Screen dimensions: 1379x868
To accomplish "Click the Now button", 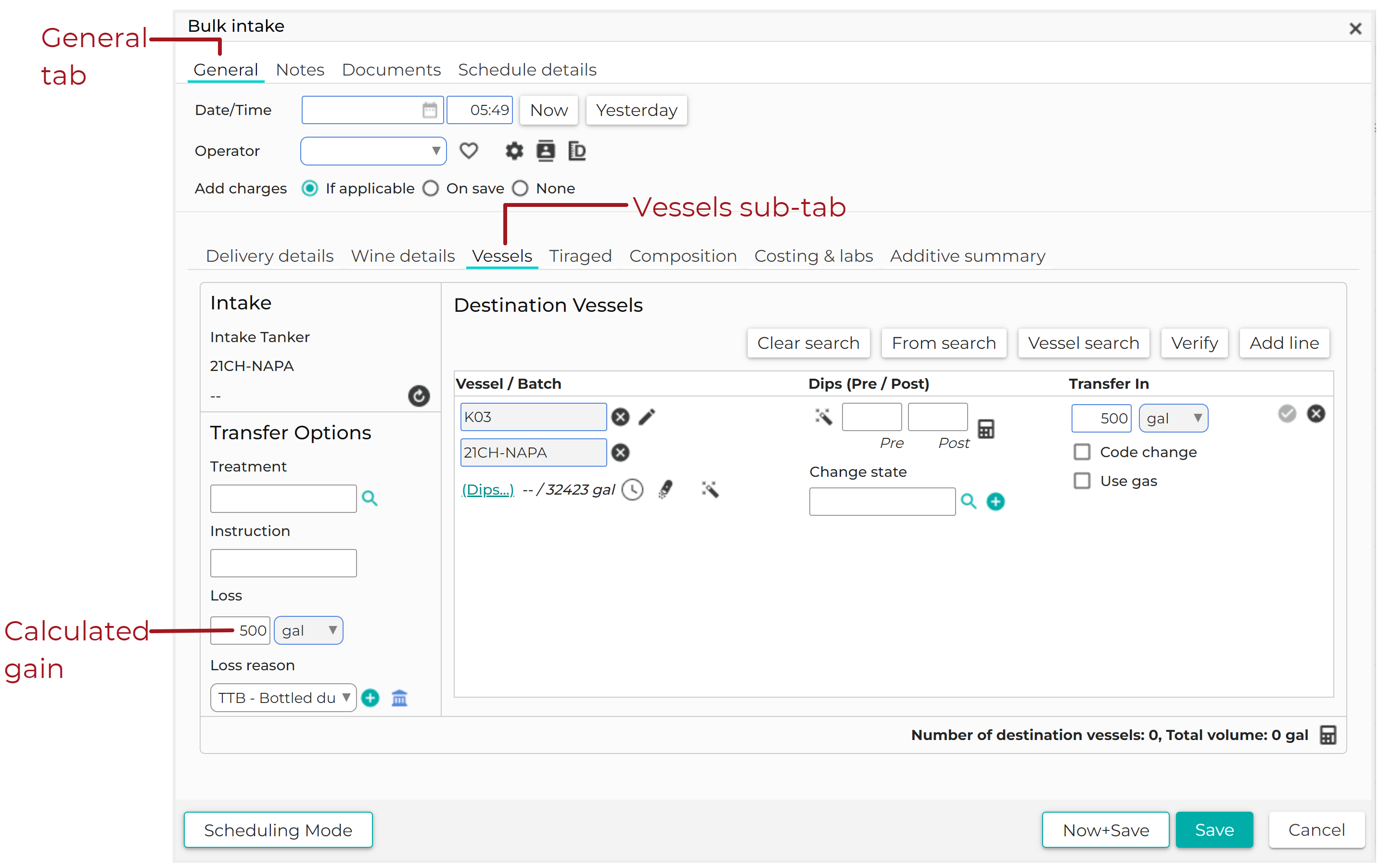I will 549,110.
